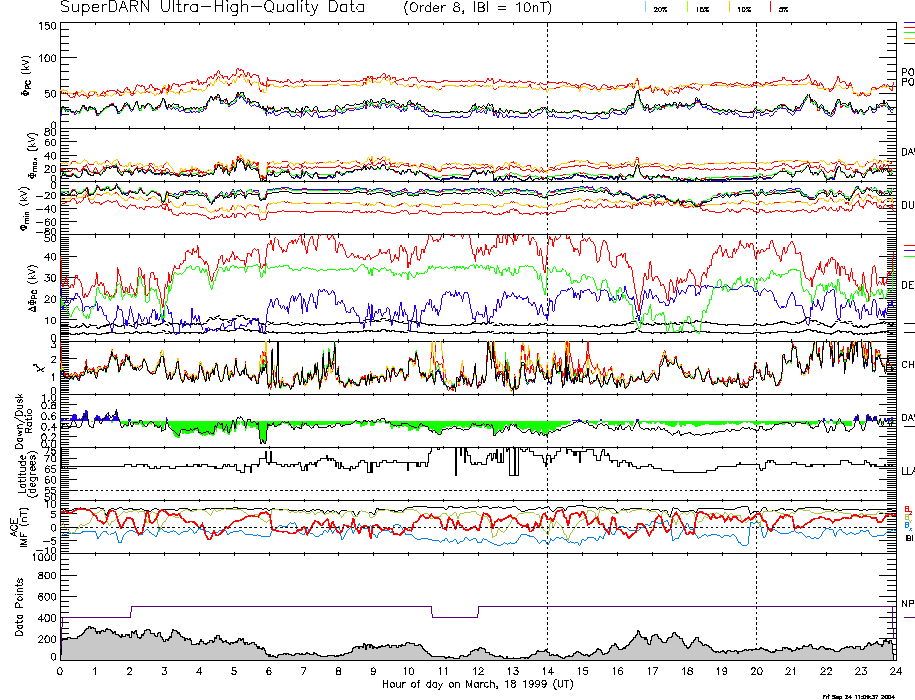Click the blue Bx legend label

[908, 527]
